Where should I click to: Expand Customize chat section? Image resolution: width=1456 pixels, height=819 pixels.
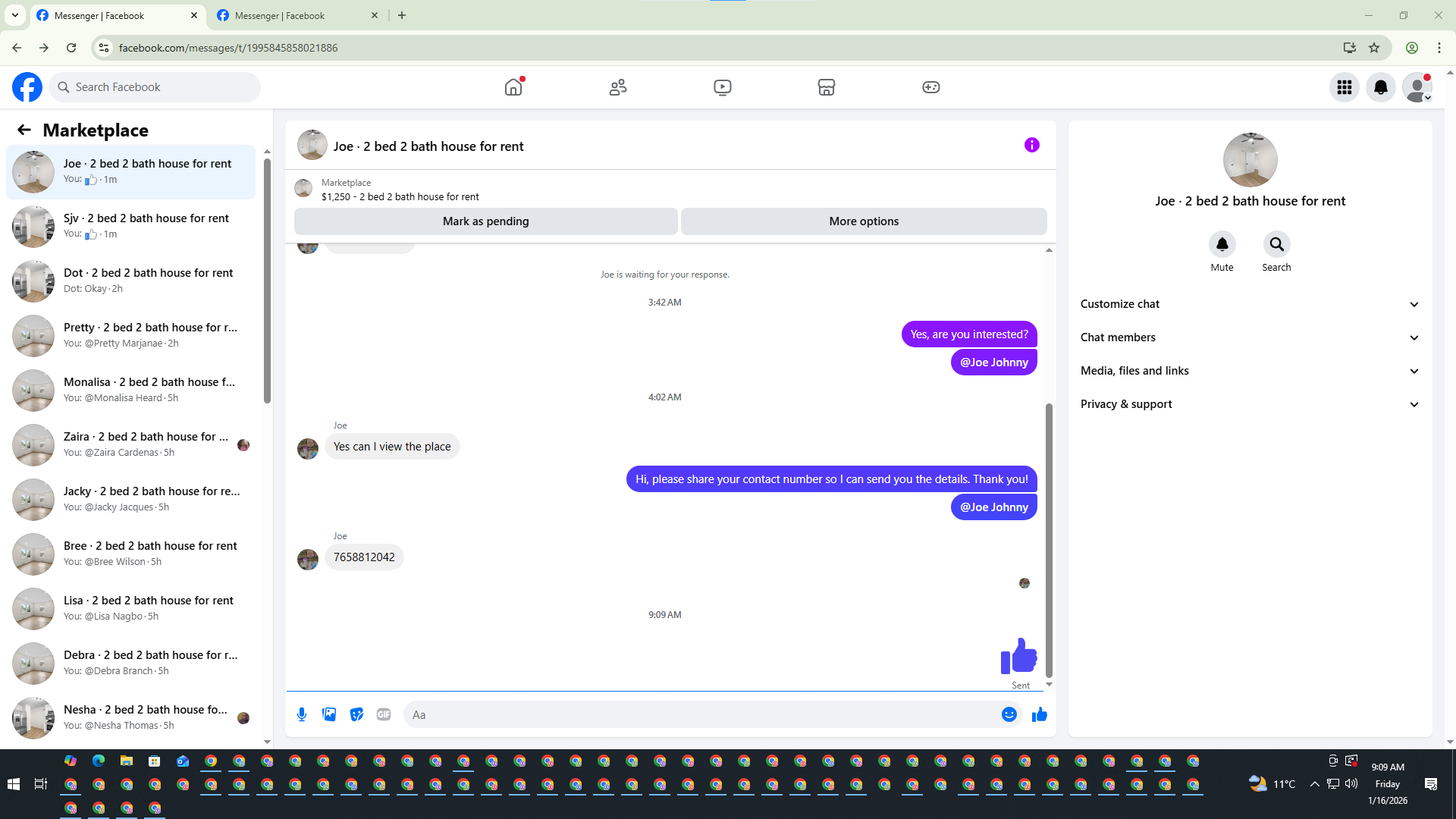point(1250,304)
